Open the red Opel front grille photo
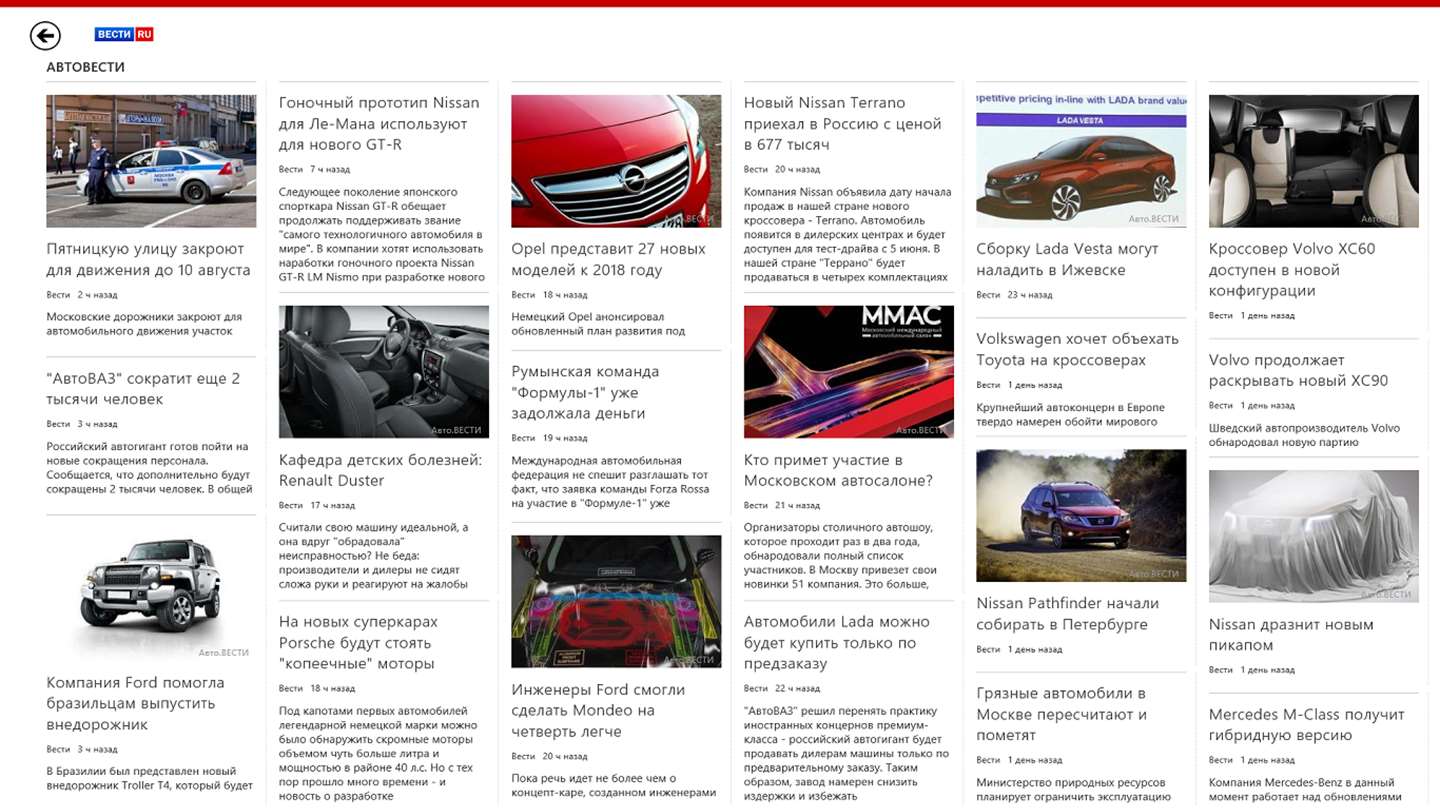The height and width of the screenshot is (810, 1440). pyautogui.click(x=616, y=161)
